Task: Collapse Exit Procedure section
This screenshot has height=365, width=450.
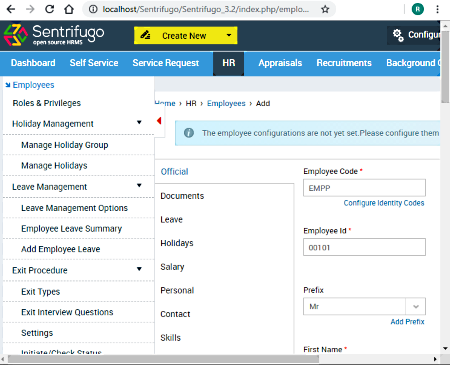Action: [139, 269]
